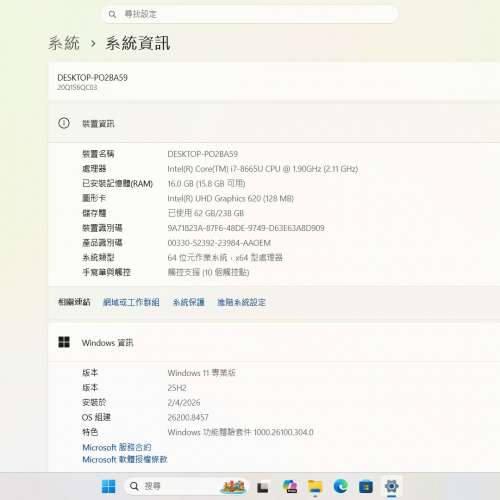Screen dimensions: 500x500
Task: Collapse the 裝置資訊 section header
Action: [274, 123]
